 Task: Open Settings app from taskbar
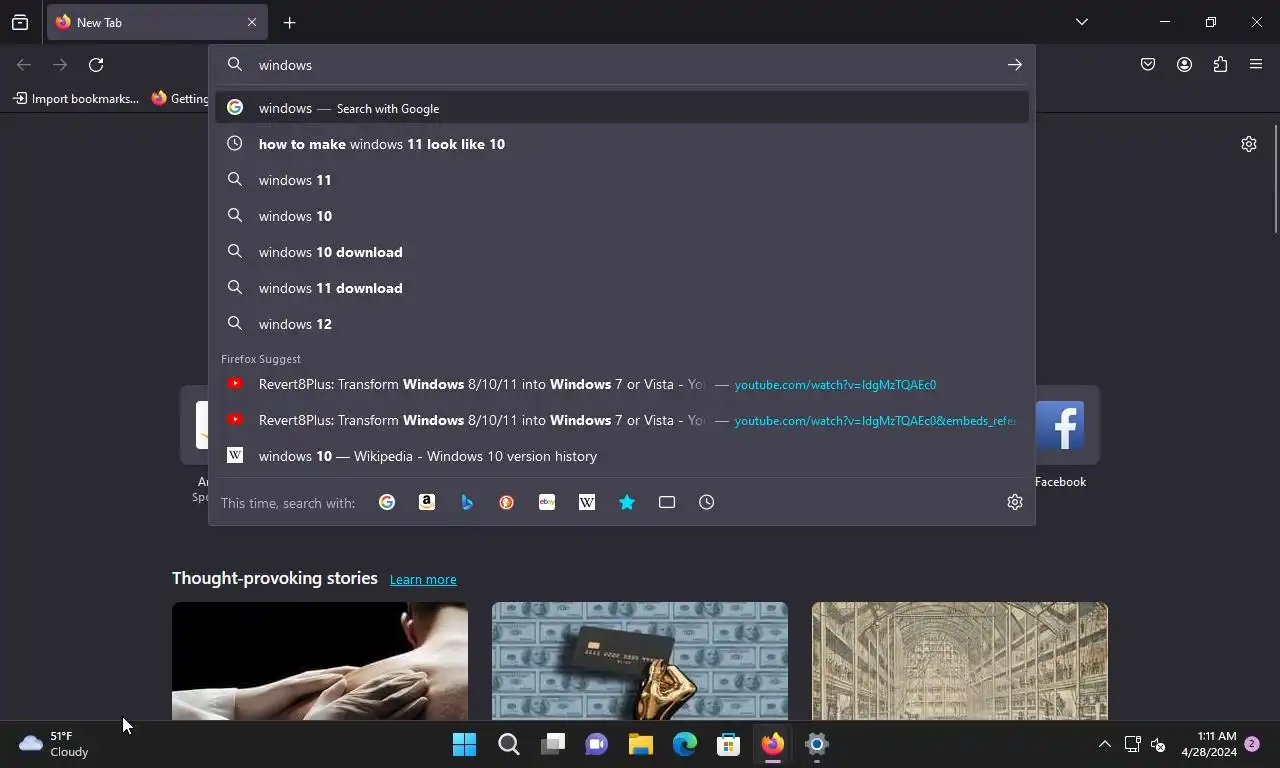click(x=817, y=744)
